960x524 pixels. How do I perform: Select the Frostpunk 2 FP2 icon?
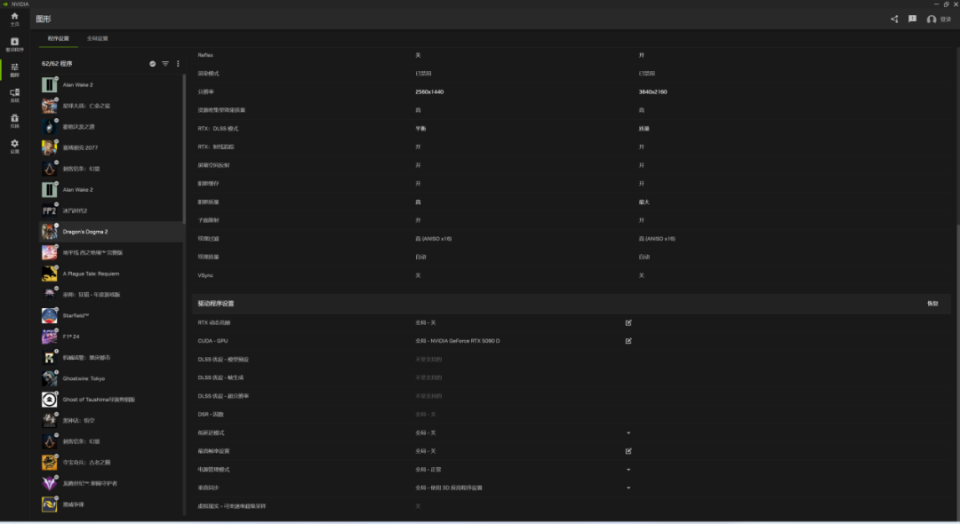(49, 211)
